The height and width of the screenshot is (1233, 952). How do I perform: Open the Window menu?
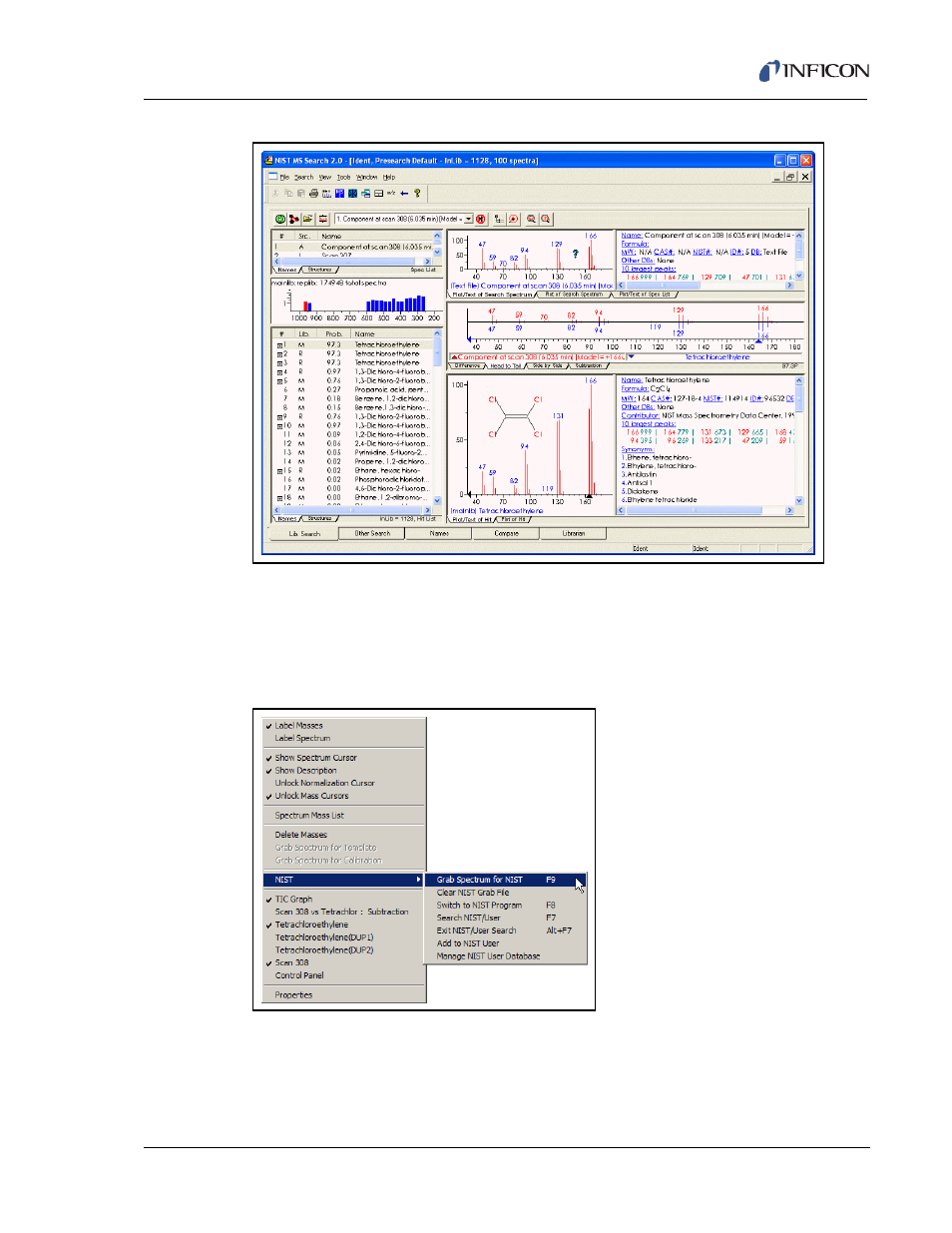pyautogui.click(x=366, y=177)
